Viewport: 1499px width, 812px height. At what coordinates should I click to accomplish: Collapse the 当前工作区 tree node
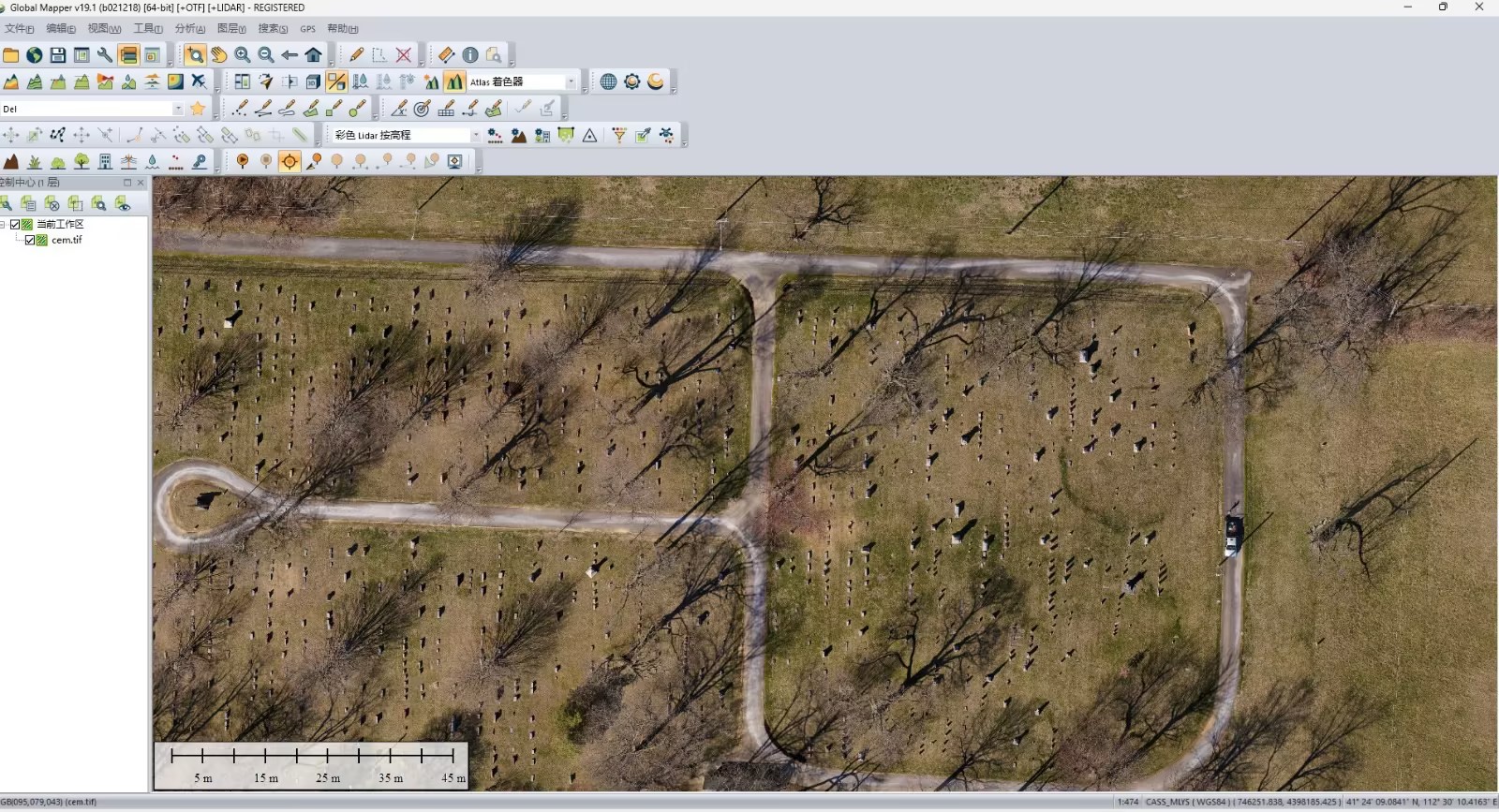[x=4, y=225]
